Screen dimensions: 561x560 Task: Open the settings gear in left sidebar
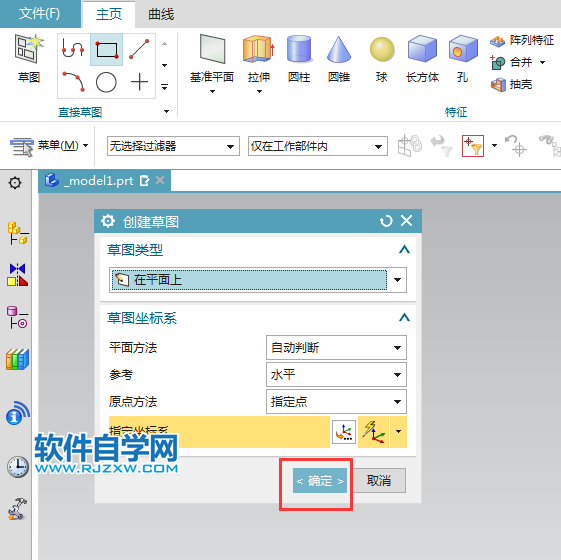[15, 183]
